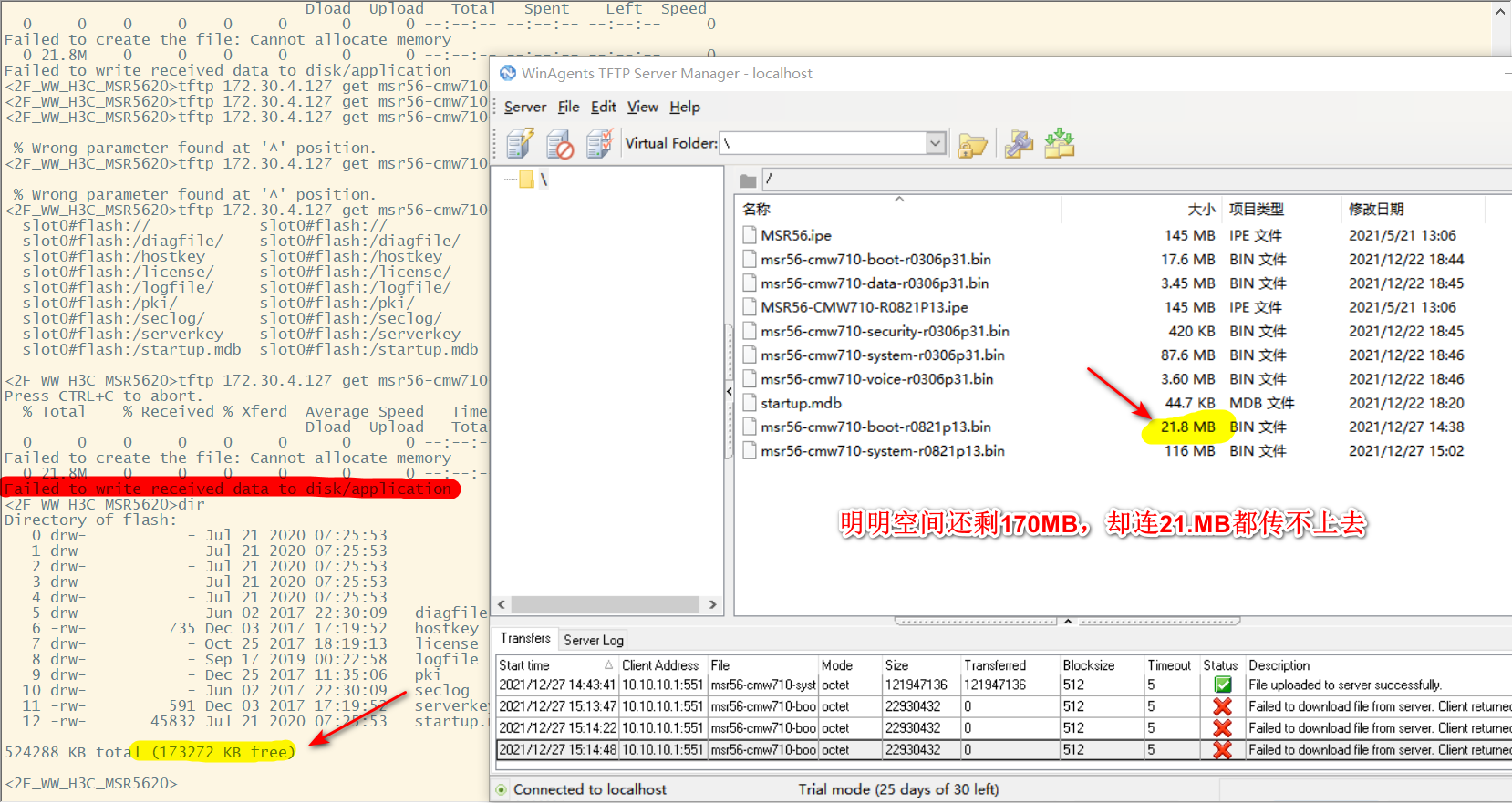
Task: Switch to the Server Log tab
Action: (x=594, y=640)
